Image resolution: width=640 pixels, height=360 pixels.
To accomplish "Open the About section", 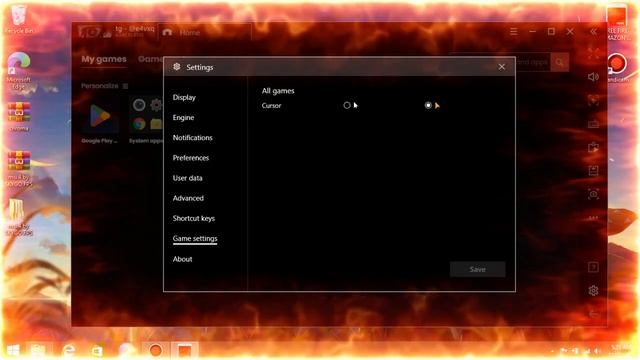I will [x=182, y=259].
